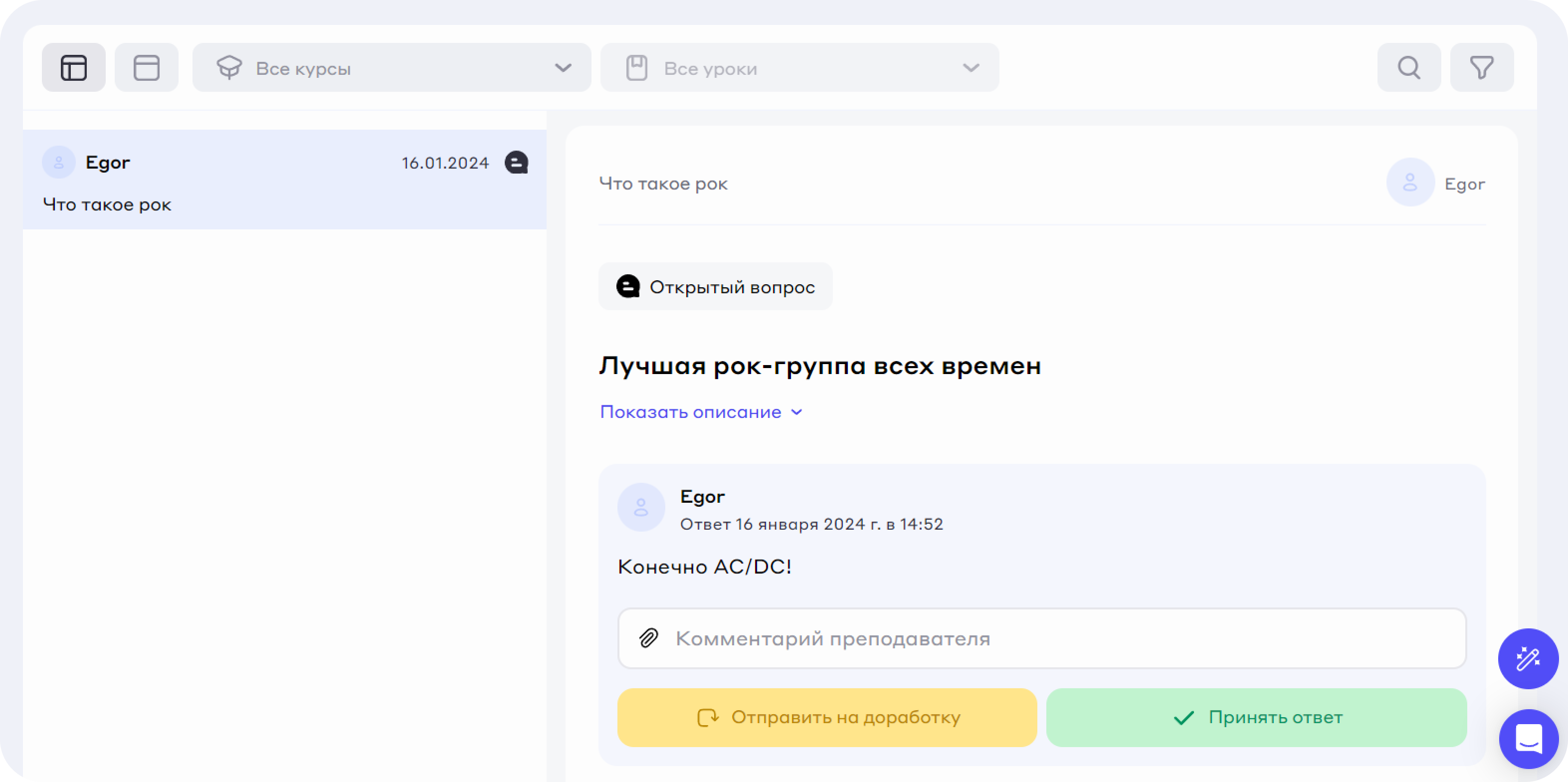Switch to split panel layout view

pyautogui.click(x=74, y=67)
